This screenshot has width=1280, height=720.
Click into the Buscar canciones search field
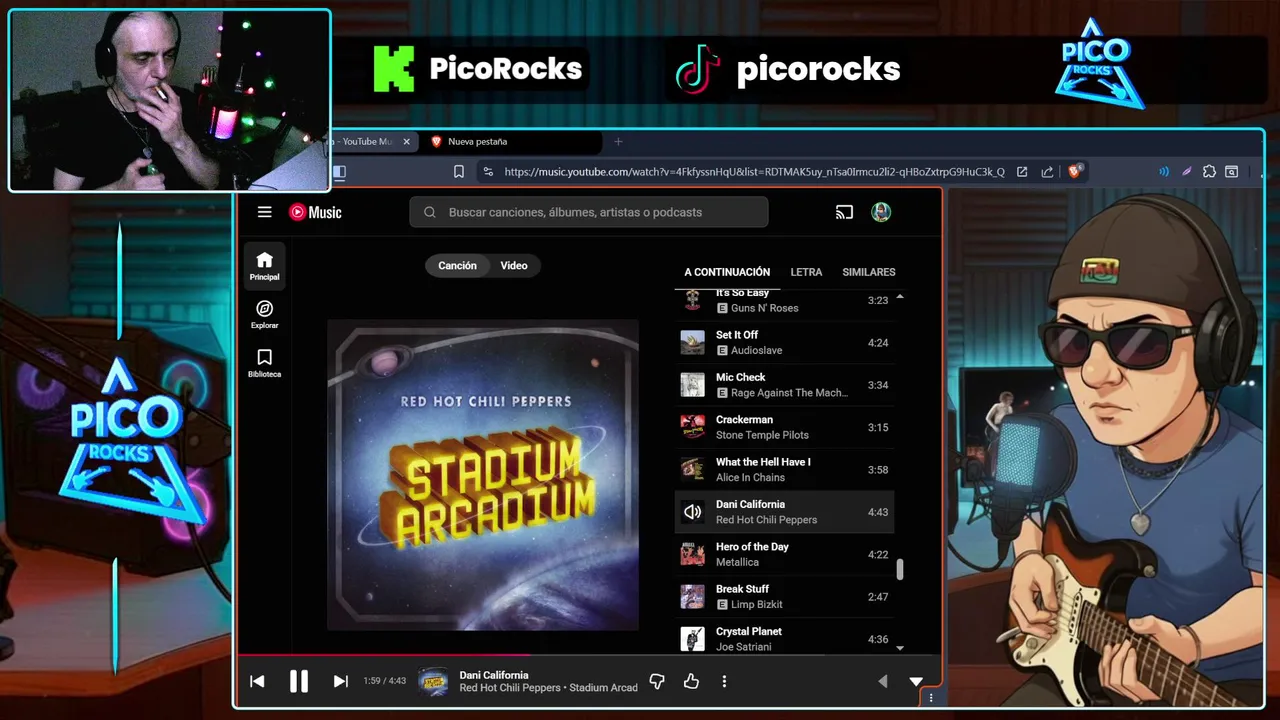point(589,212)
